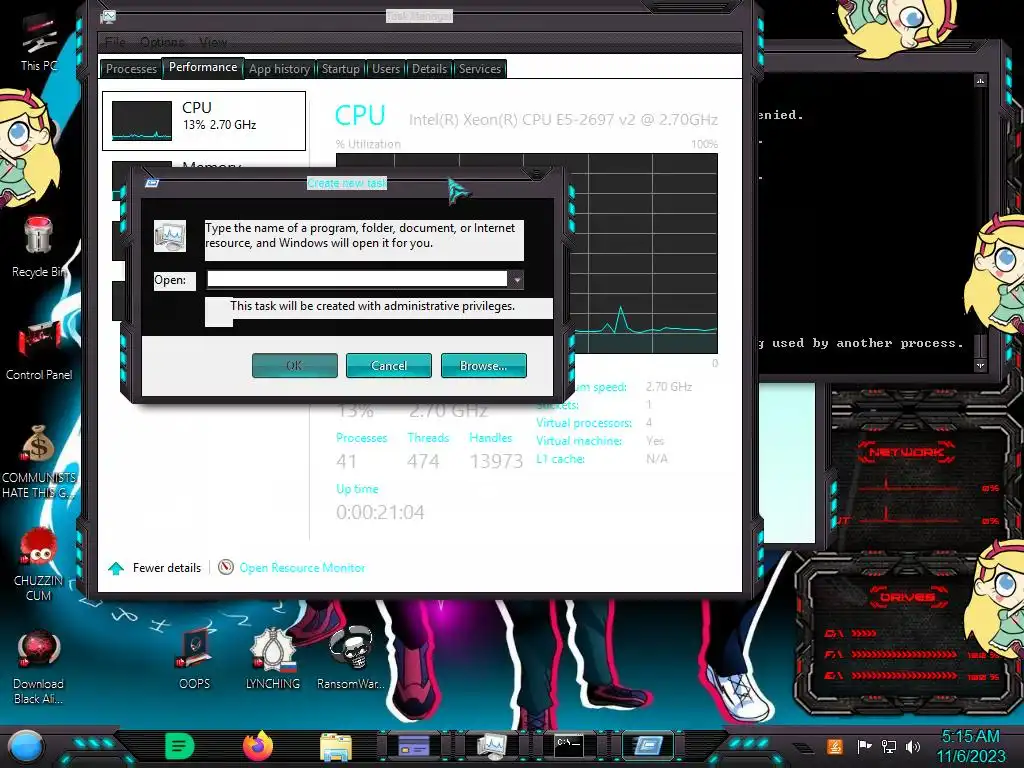Show hidden tray icons arrow
The image size is (1024, 768).
pos(803,746)
